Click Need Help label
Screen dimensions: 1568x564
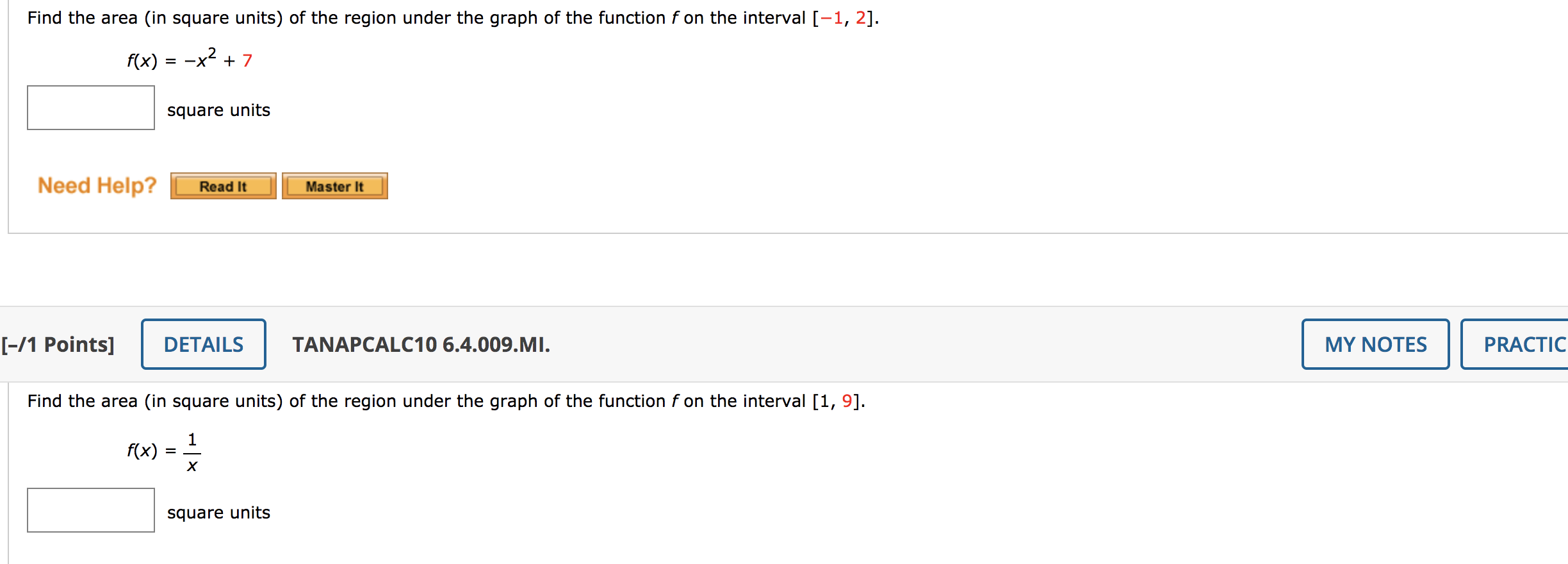(96, 185)
